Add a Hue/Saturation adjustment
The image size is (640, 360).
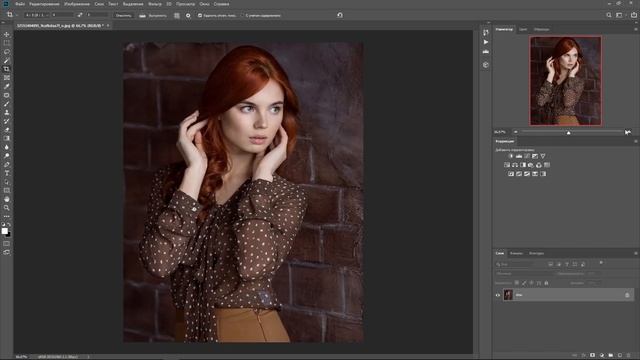507,165
